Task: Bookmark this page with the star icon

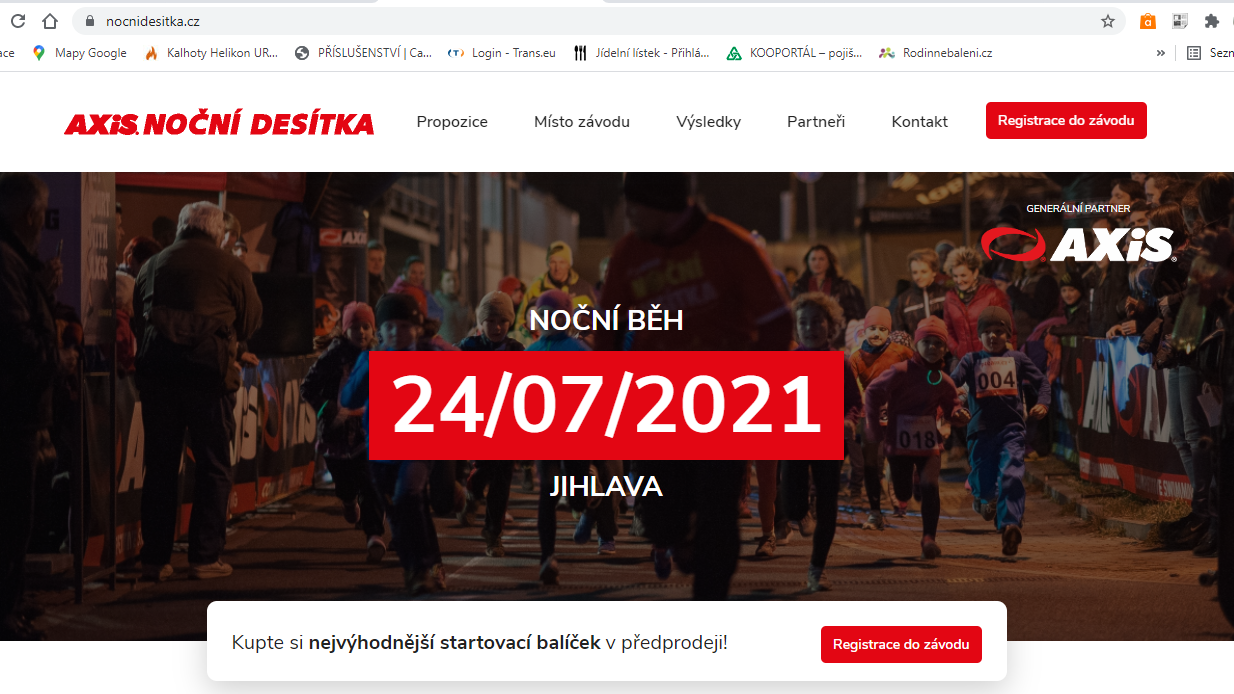Action: point(1108,21)
